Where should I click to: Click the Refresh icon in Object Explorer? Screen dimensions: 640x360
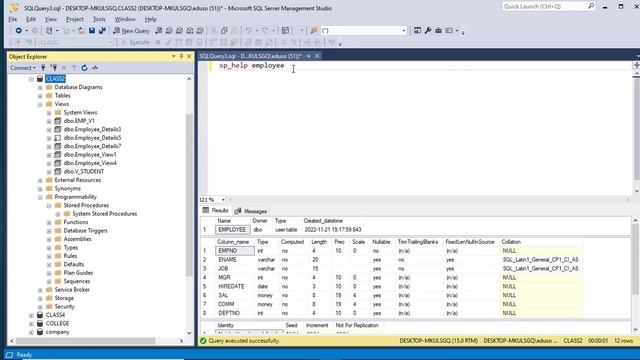tap(84, 68)
